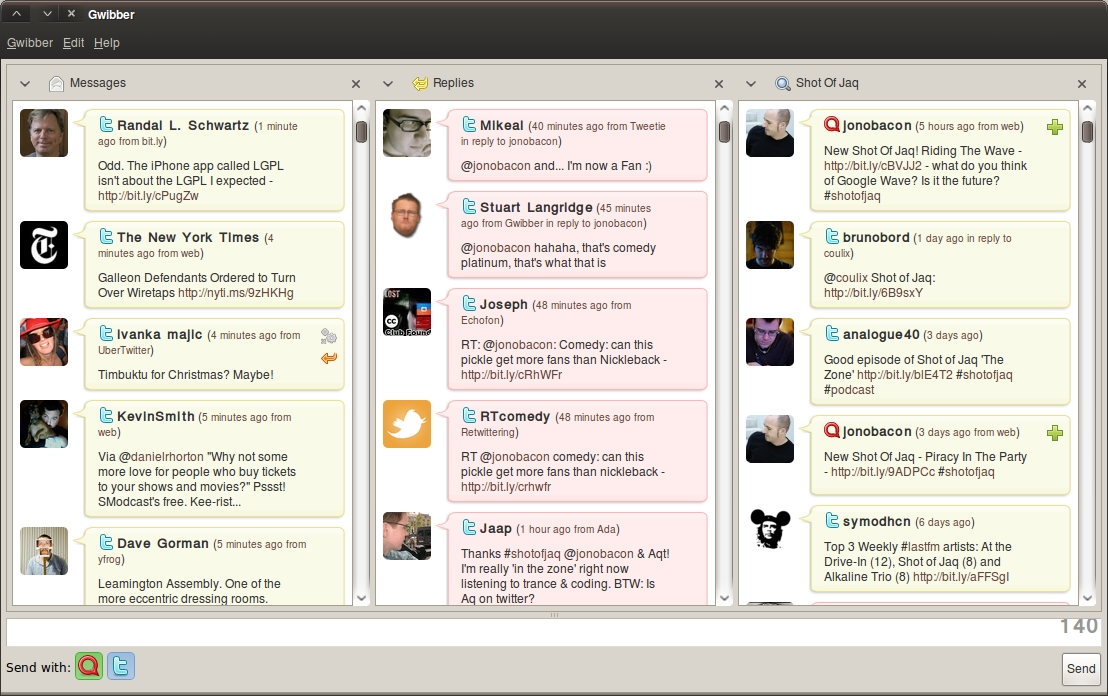The width and height of the screenshot is (1108, 696).
Task: Click the title bar up arrow button
Action: [x=16, y=13]
